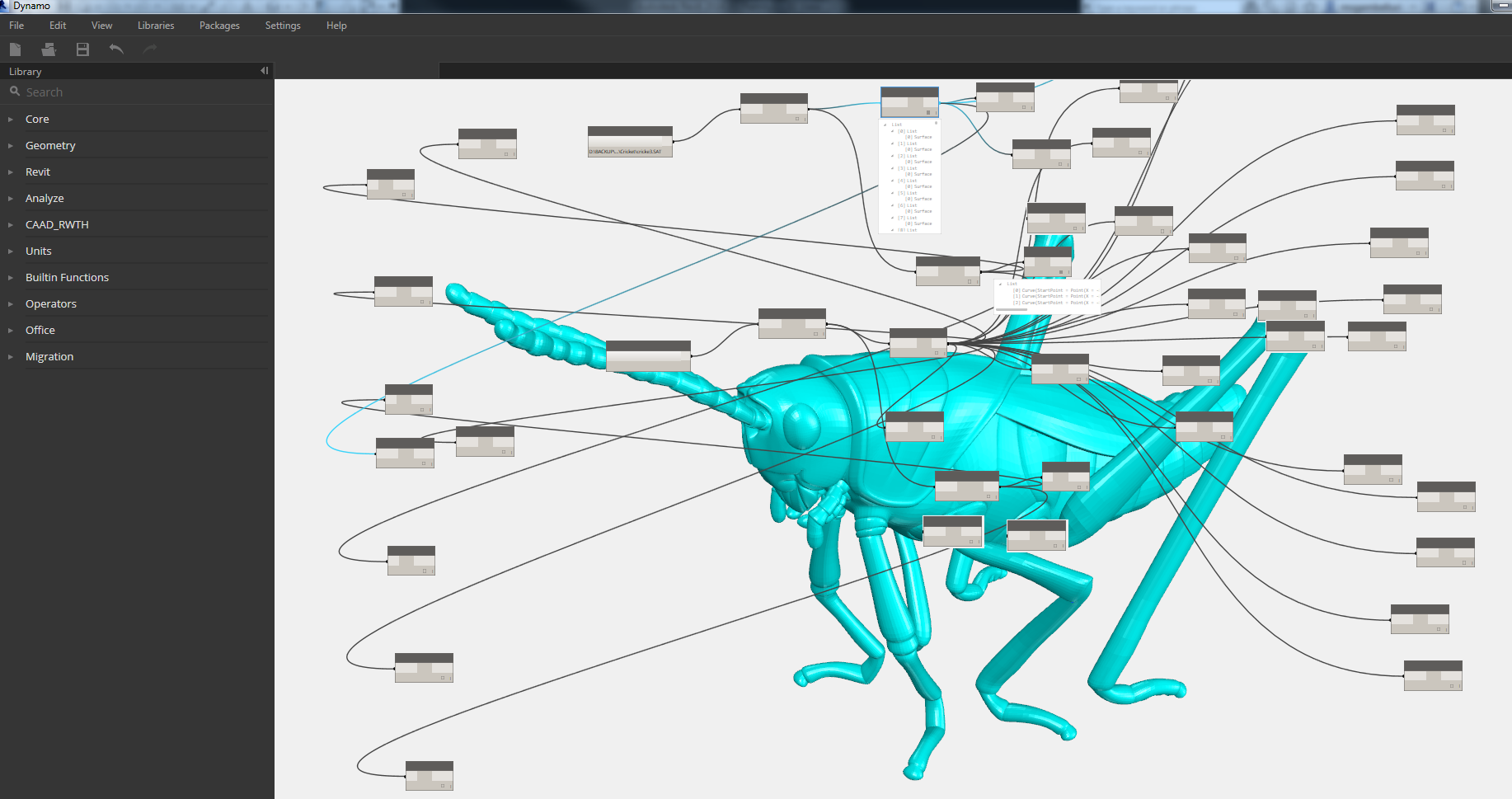The height and width of the screenshot is (799, 1512).
Task: Open the View menu
Action: coord(102,26)
